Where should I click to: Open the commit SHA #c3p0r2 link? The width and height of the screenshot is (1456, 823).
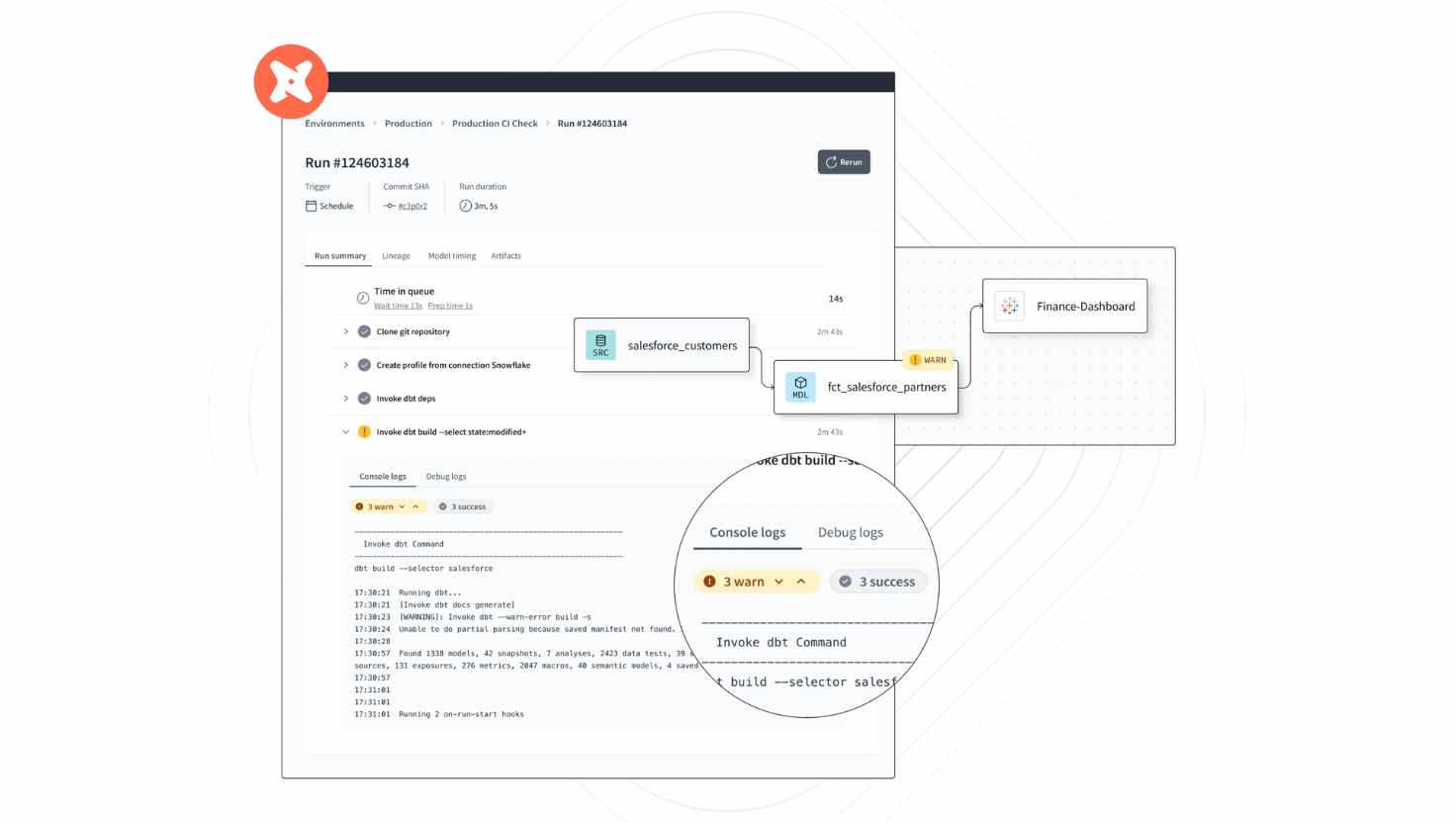(412, 207)
